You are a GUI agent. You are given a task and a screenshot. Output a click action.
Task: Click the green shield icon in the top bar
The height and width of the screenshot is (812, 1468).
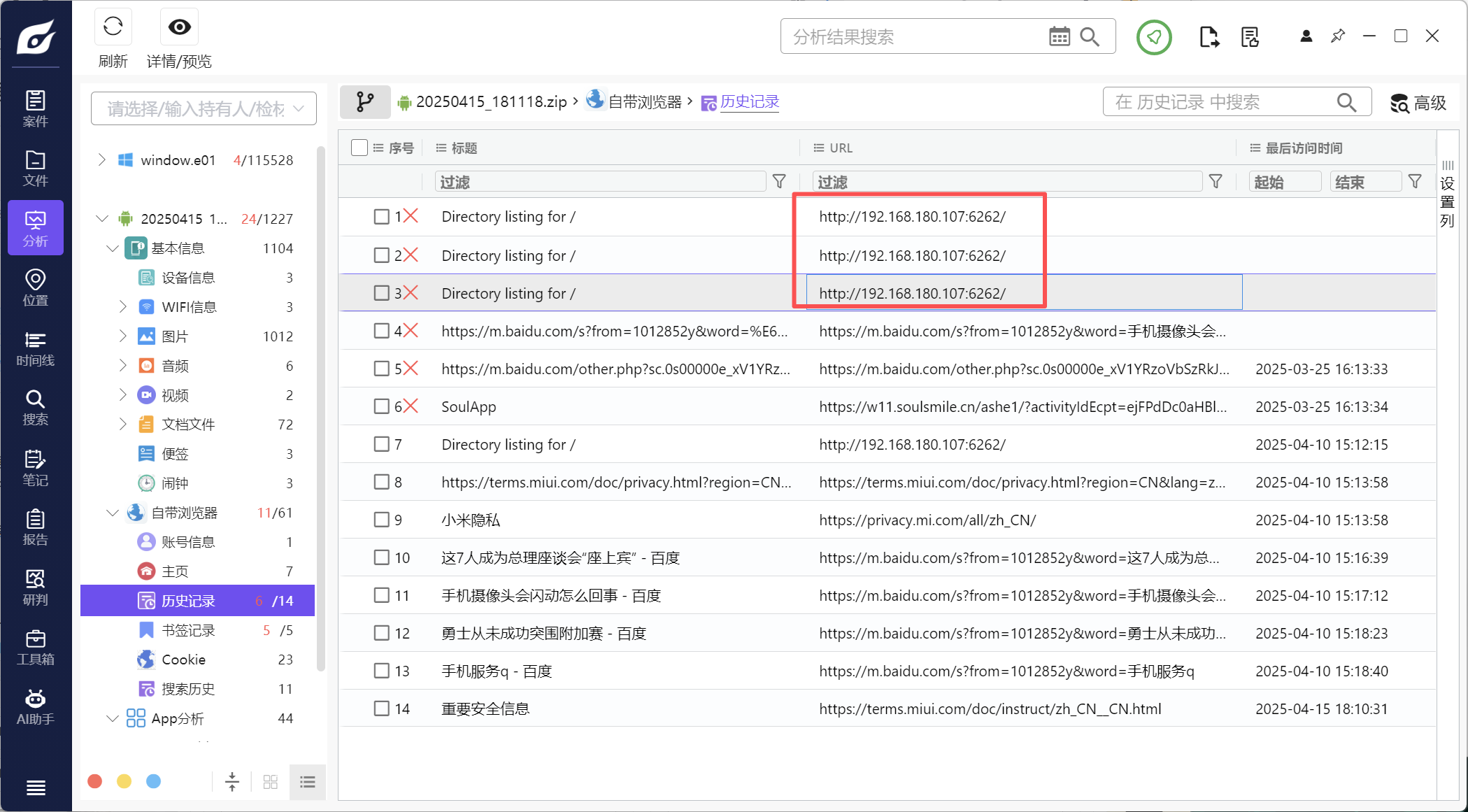[x=1153, y=37]
